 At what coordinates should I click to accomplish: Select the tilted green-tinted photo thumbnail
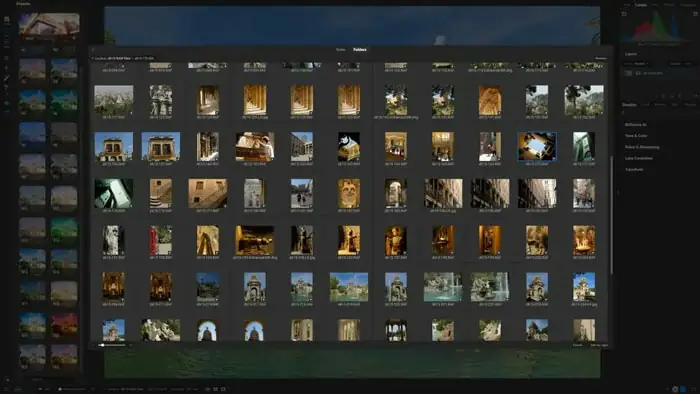(113, 193)
